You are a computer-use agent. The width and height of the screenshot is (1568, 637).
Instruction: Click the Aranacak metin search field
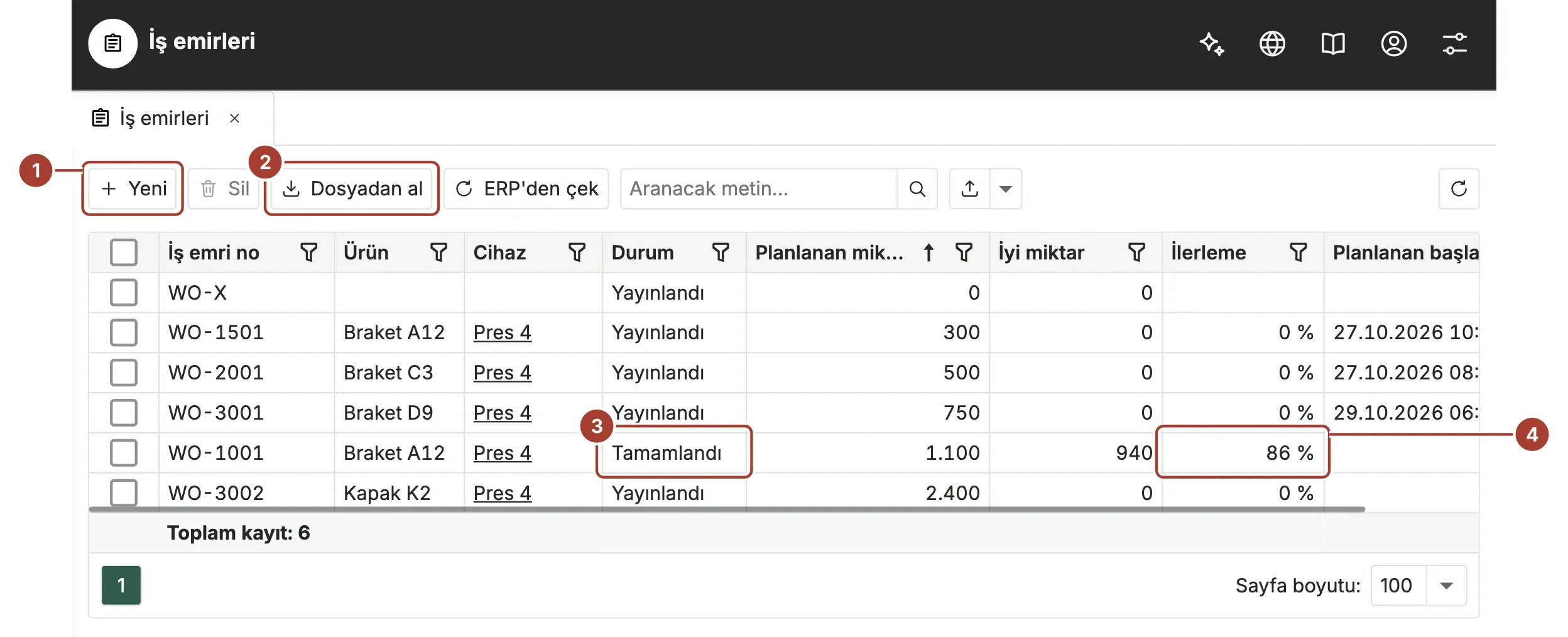click(x=758, y=188)
